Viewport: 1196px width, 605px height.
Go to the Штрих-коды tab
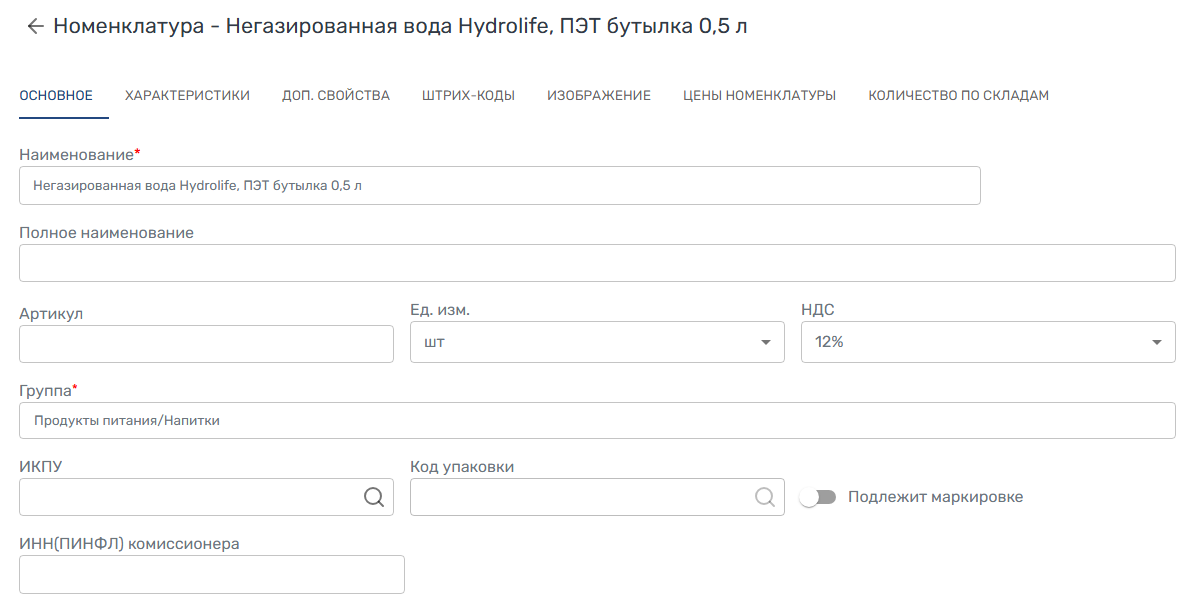coord(468,96)
